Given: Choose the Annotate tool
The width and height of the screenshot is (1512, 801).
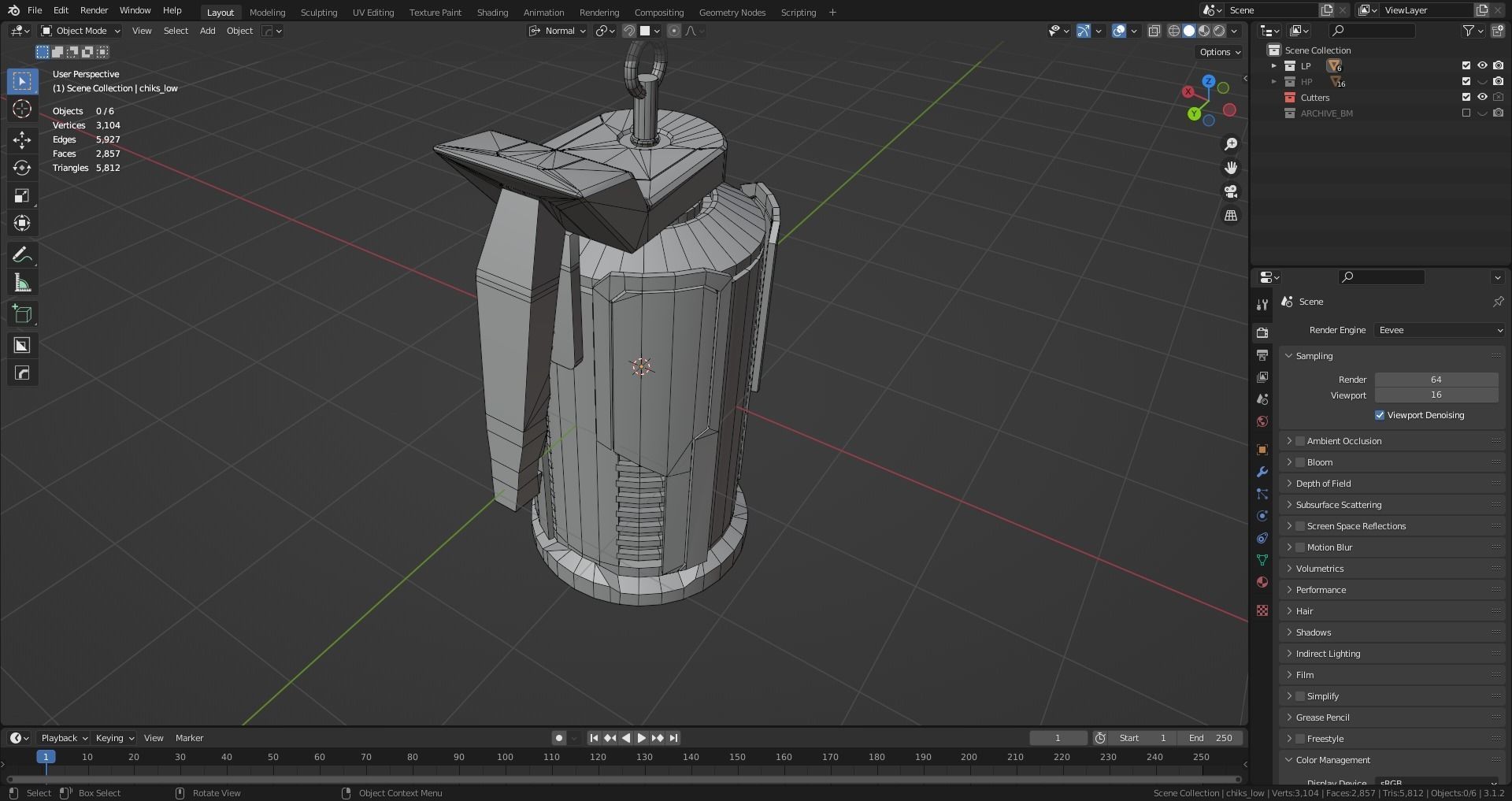Looking at the screenshot, I should coord(22,254).
